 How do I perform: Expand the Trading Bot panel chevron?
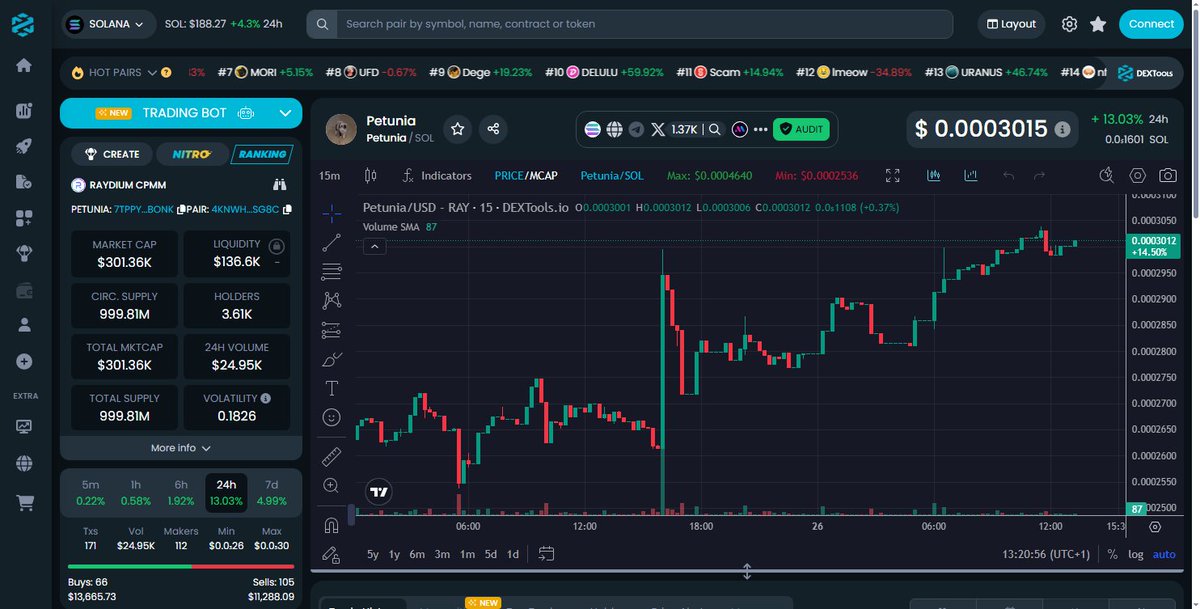point(284,113)
